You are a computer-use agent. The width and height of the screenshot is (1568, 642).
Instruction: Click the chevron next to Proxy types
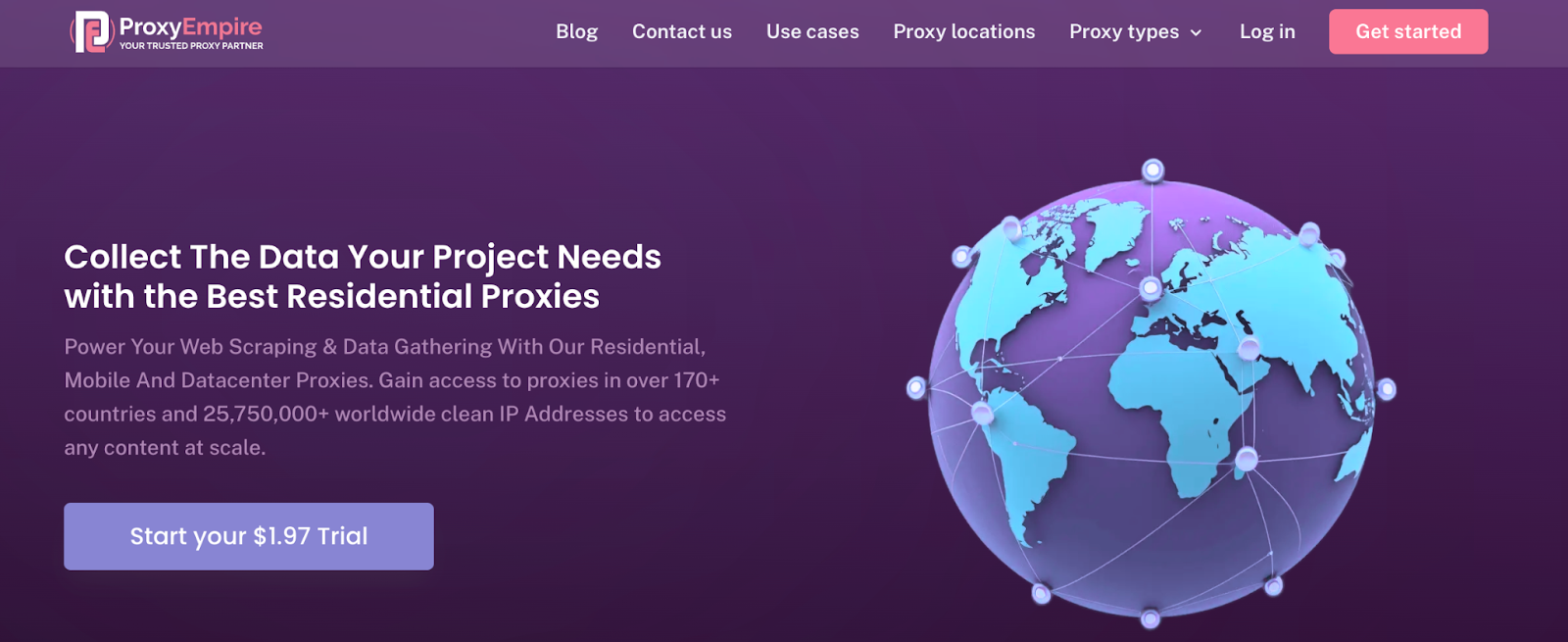(1196, 32)
